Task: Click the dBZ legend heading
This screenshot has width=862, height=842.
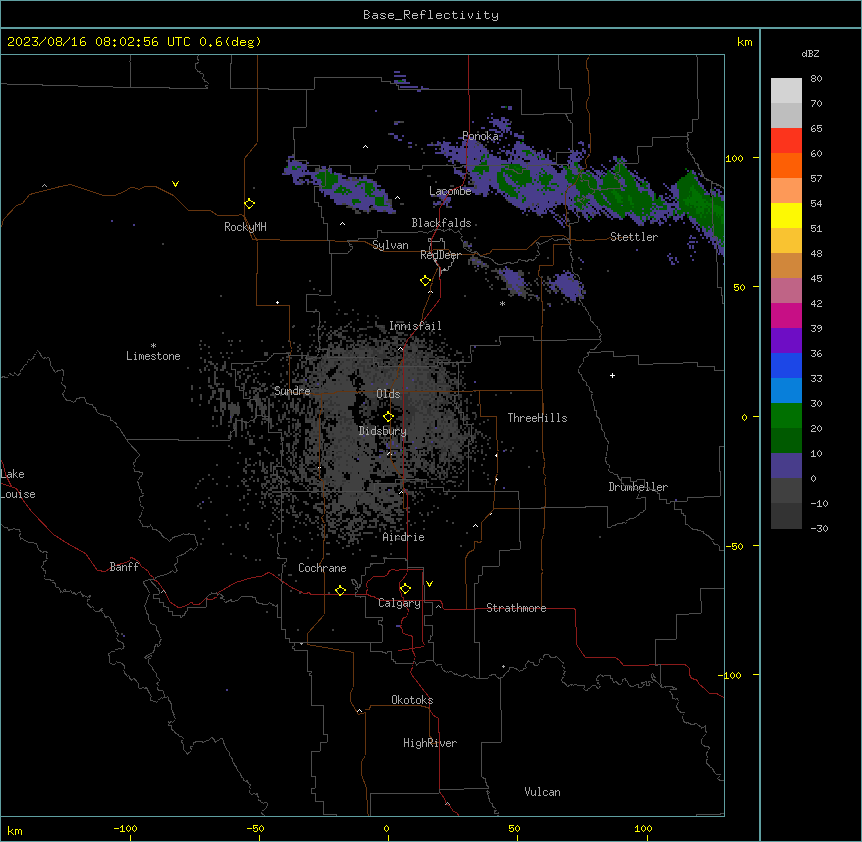Action: pyautogui.click(x=810, y=54)
